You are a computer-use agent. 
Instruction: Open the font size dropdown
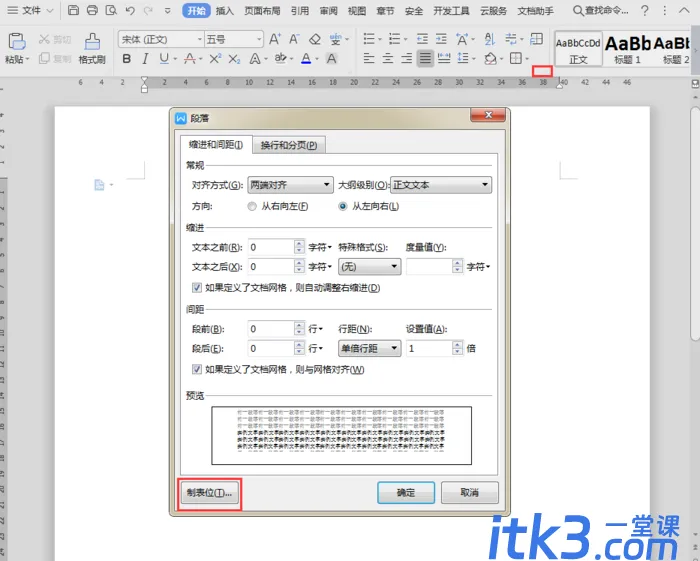pos(259,39)
